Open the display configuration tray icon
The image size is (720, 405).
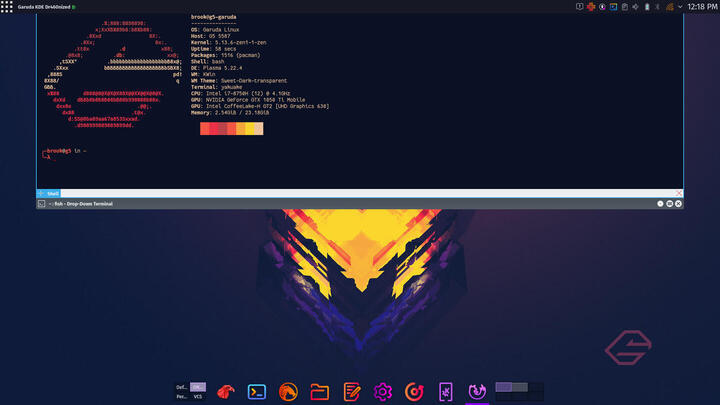tap(613, 7)
